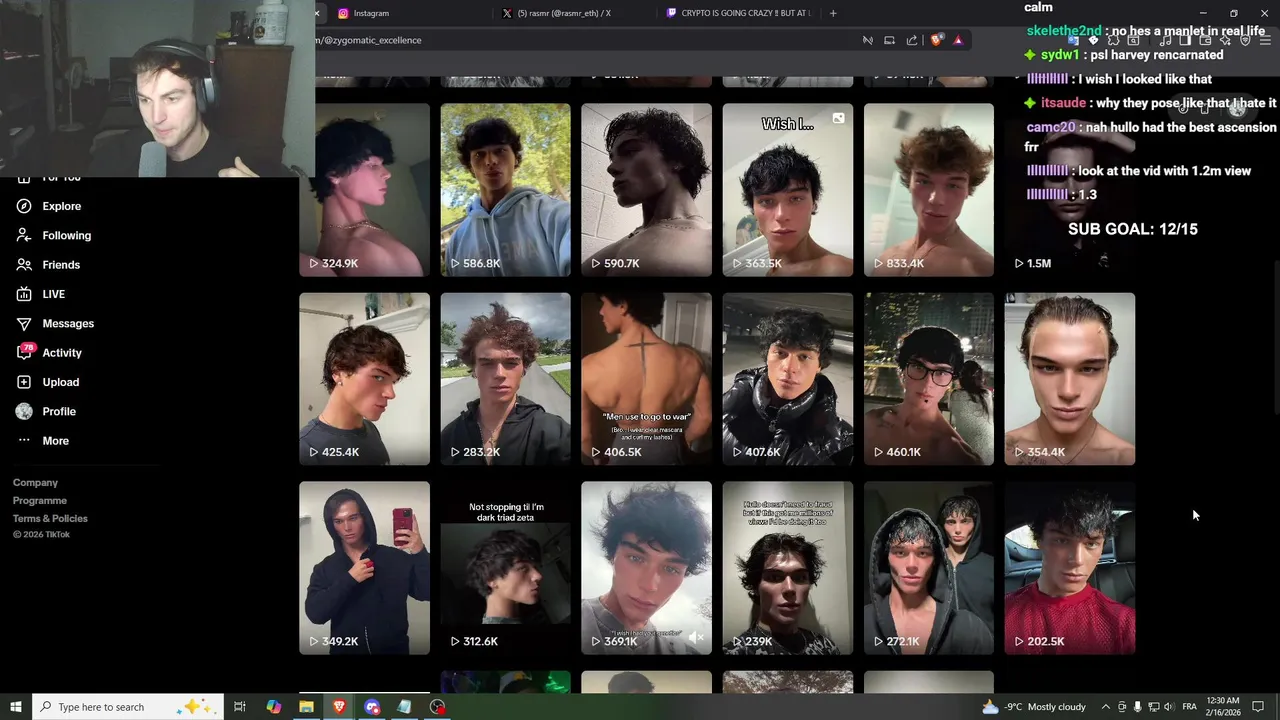Open the volume control tray icon
This screenshot has height=720, width=1280.
click(1167, 707)
